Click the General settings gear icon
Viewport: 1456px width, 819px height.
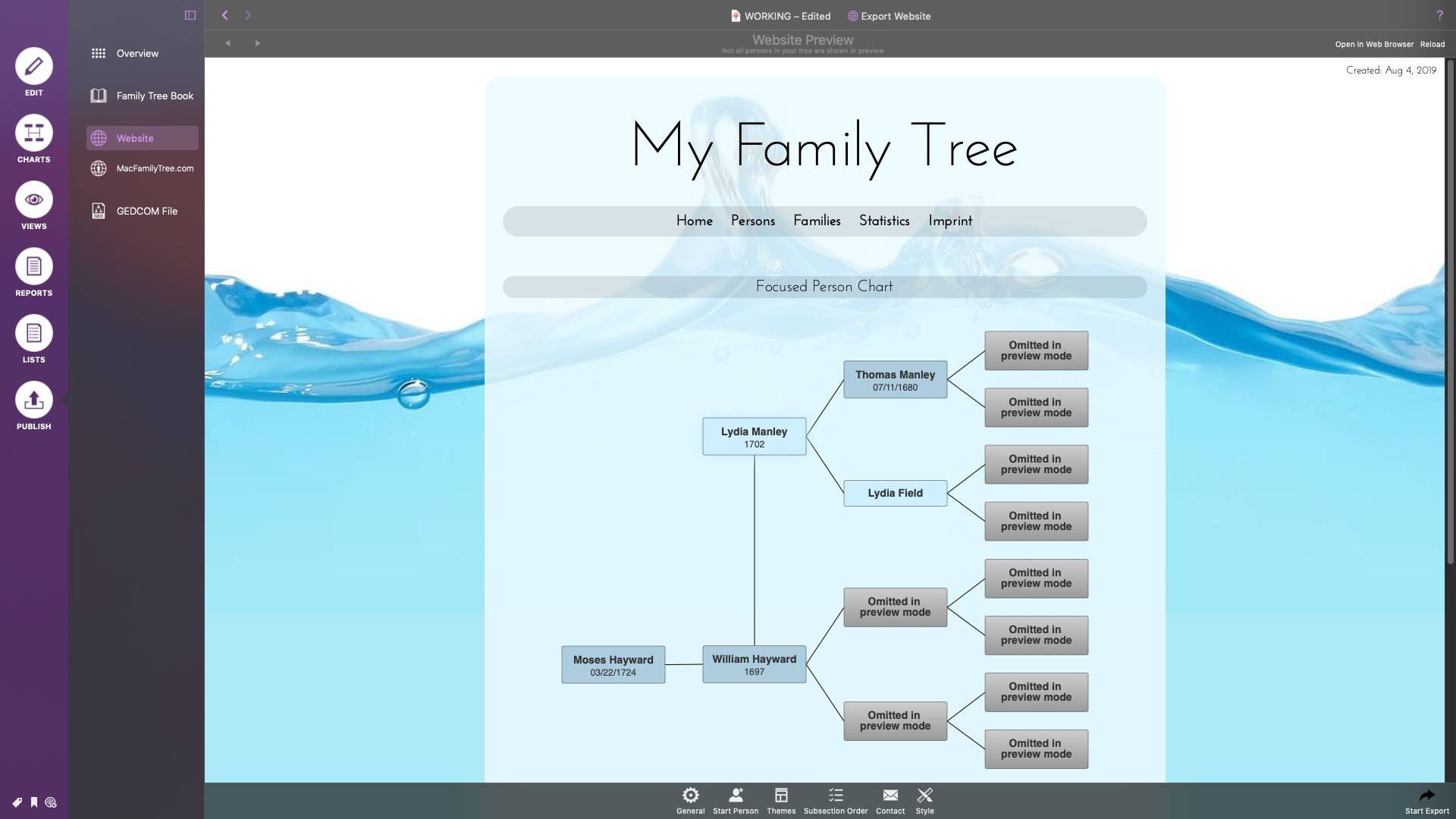click(x=690, y=795)
